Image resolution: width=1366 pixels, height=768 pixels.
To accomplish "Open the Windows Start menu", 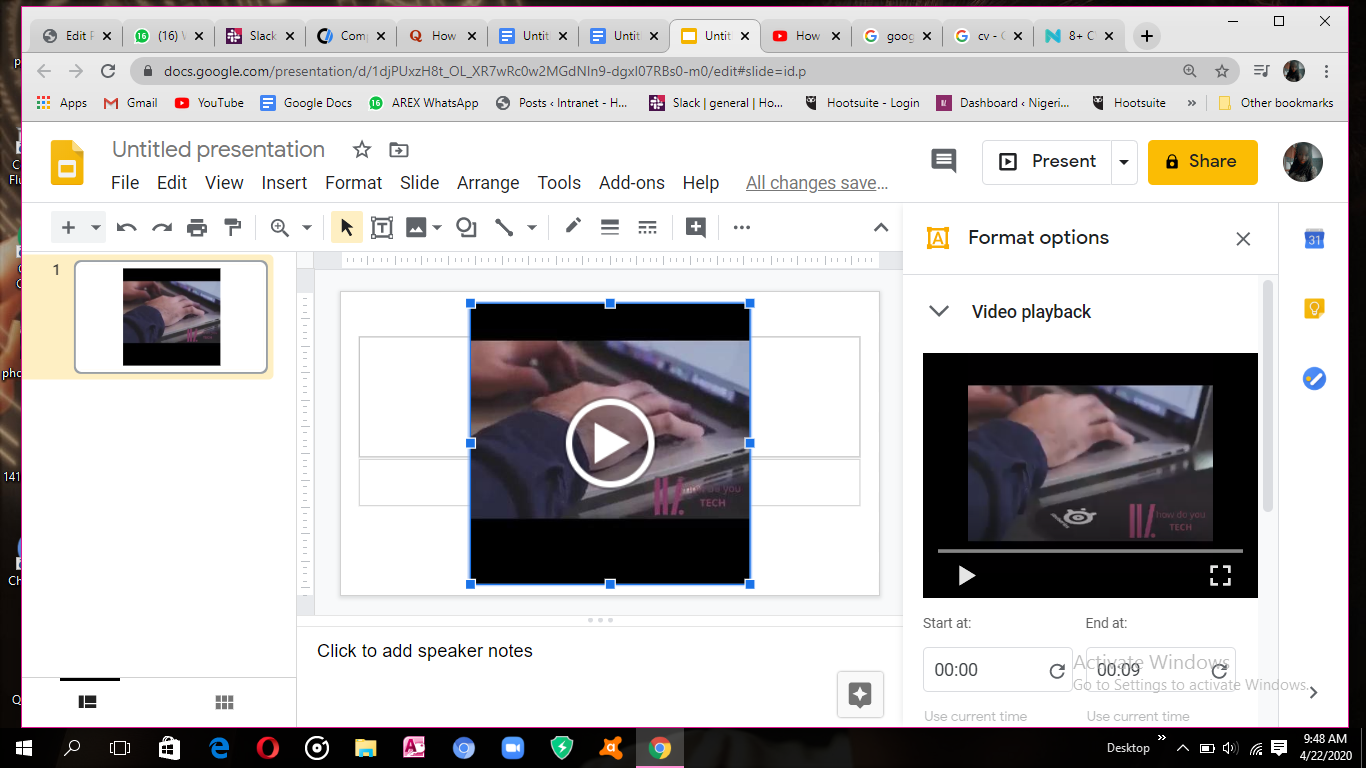I will click(23, 747).
